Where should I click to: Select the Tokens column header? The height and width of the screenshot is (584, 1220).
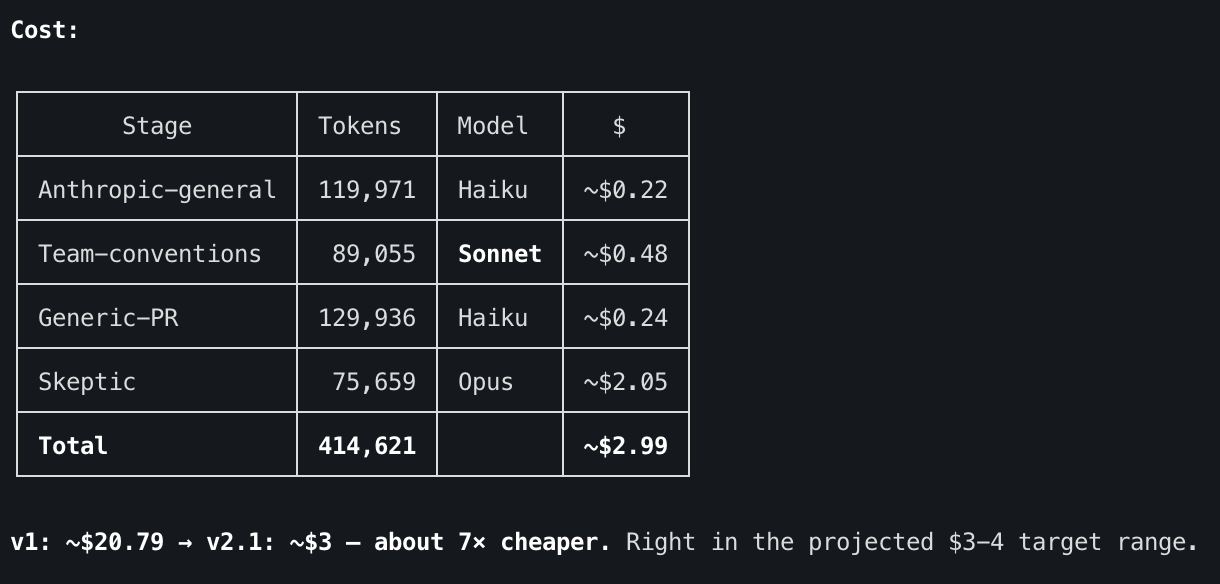(360, 126)
